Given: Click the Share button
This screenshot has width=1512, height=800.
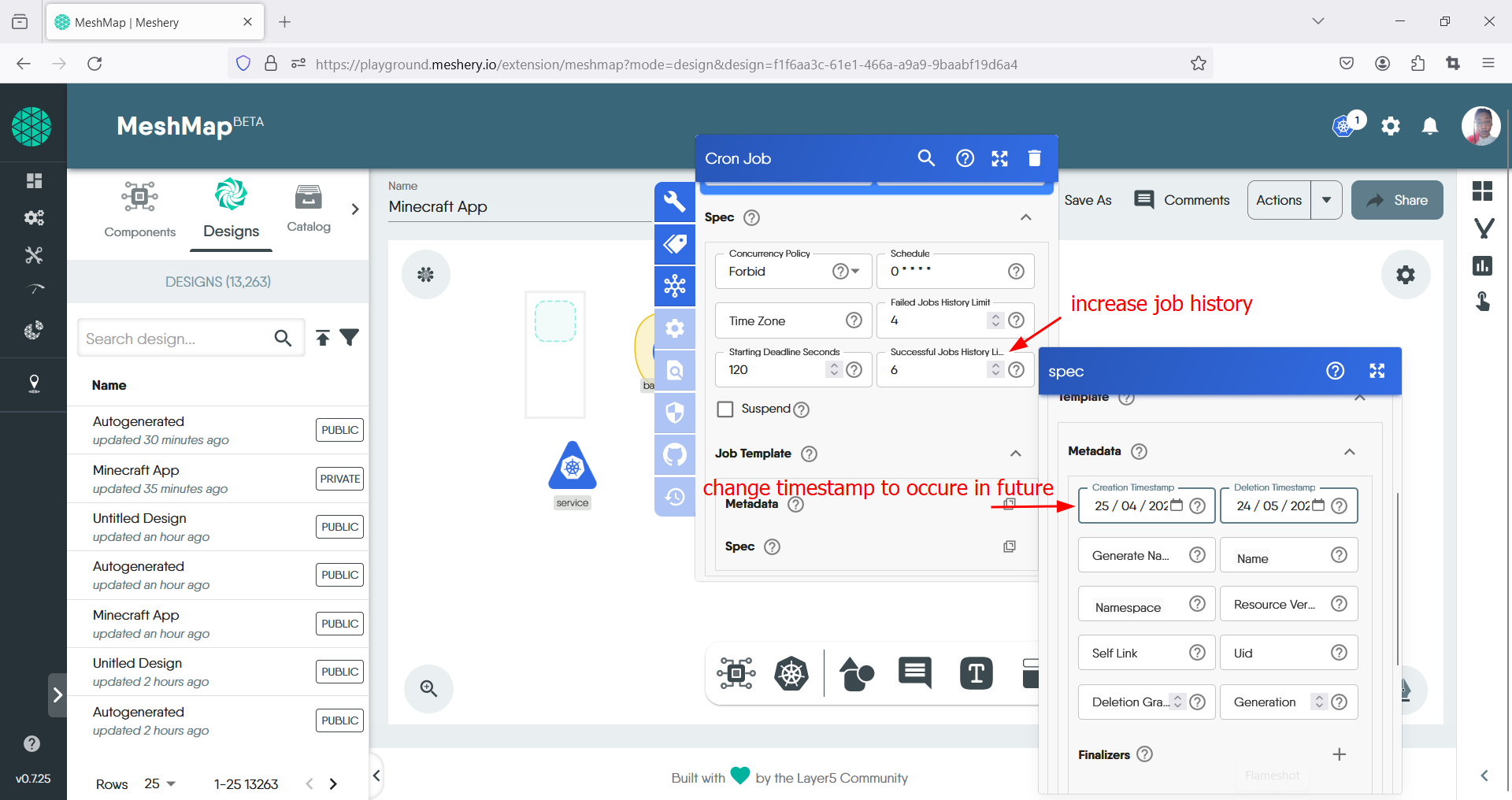Looking at the screenshot, I should (1397, 200).
